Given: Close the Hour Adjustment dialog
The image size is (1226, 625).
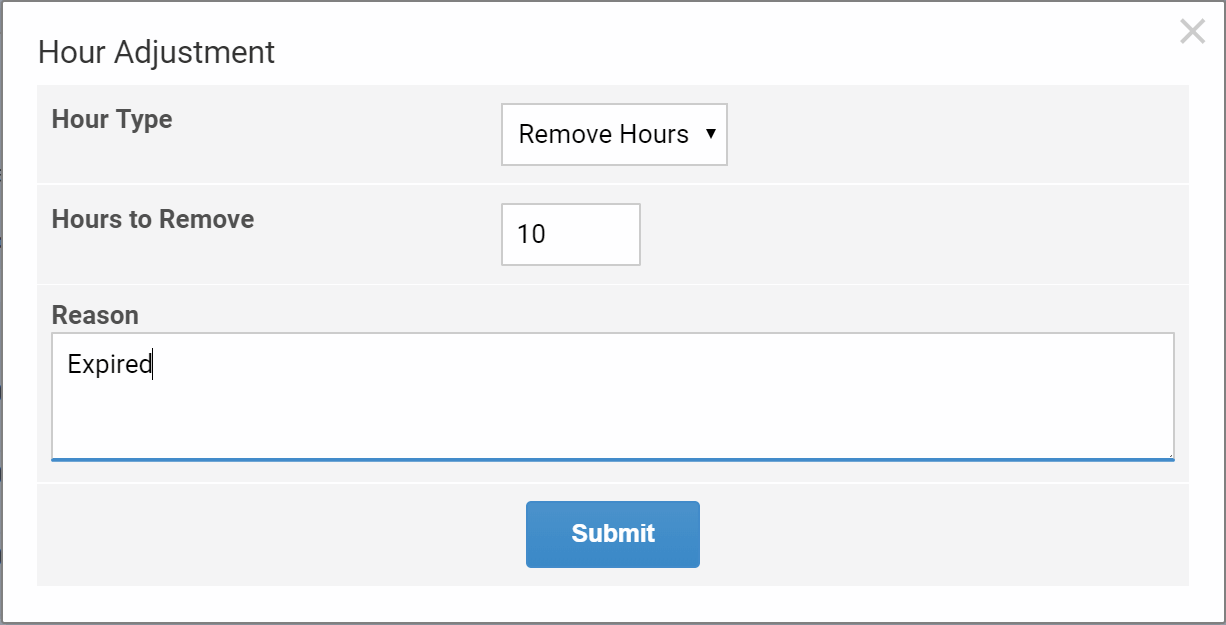Looking at the screenshot, I should [1192, 32].
